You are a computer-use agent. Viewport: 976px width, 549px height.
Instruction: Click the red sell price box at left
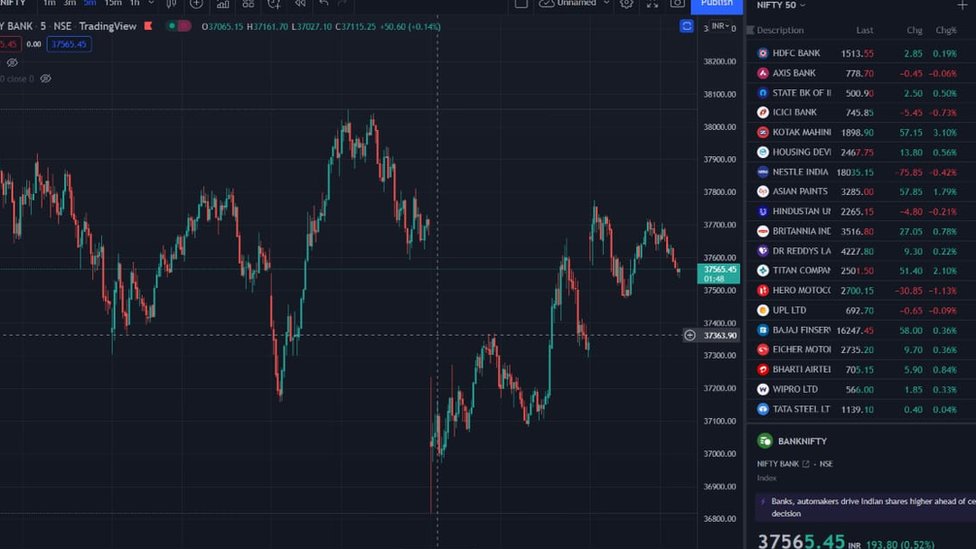tap(9, 44)
